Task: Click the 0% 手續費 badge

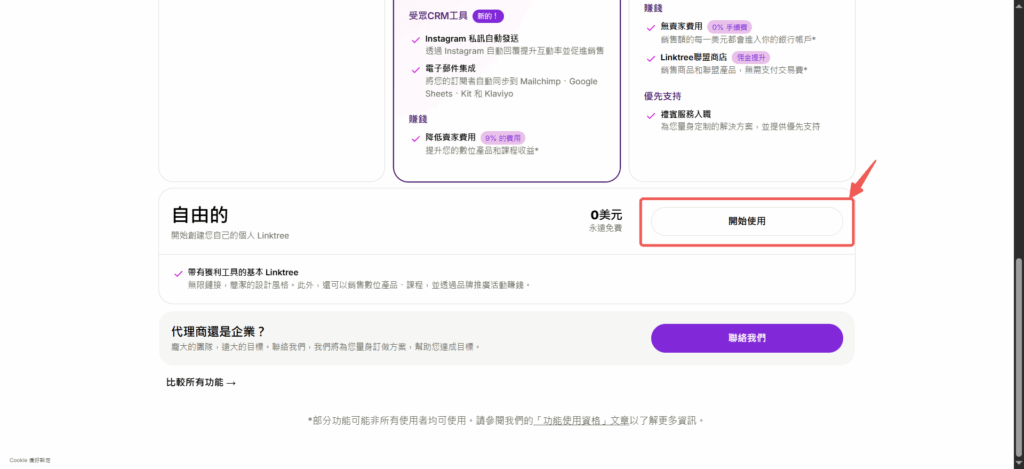Action: pyautogui.click(x=731, y=27)
